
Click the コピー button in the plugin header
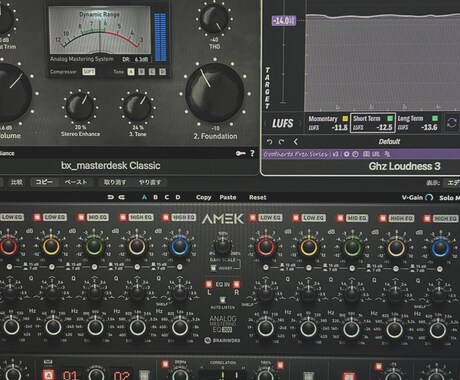(44, 182)
